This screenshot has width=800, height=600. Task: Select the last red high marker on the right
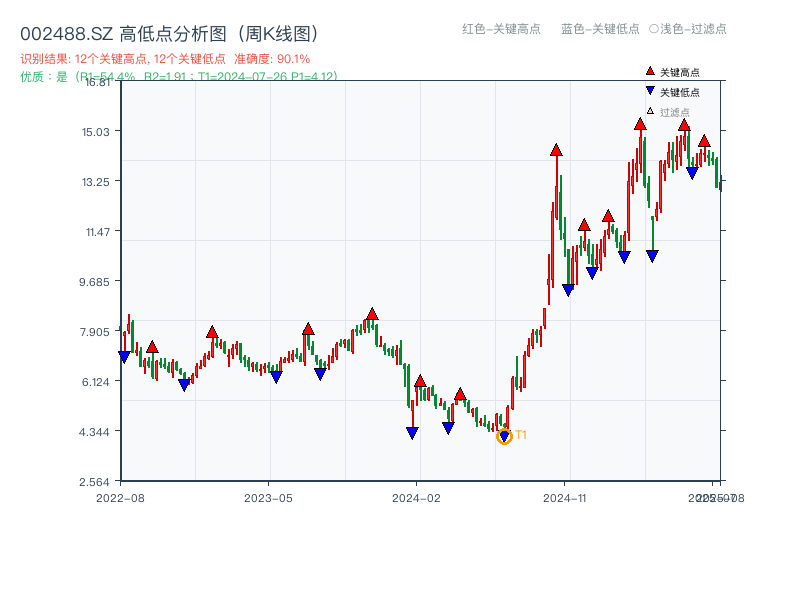click(x=704, y=141)
